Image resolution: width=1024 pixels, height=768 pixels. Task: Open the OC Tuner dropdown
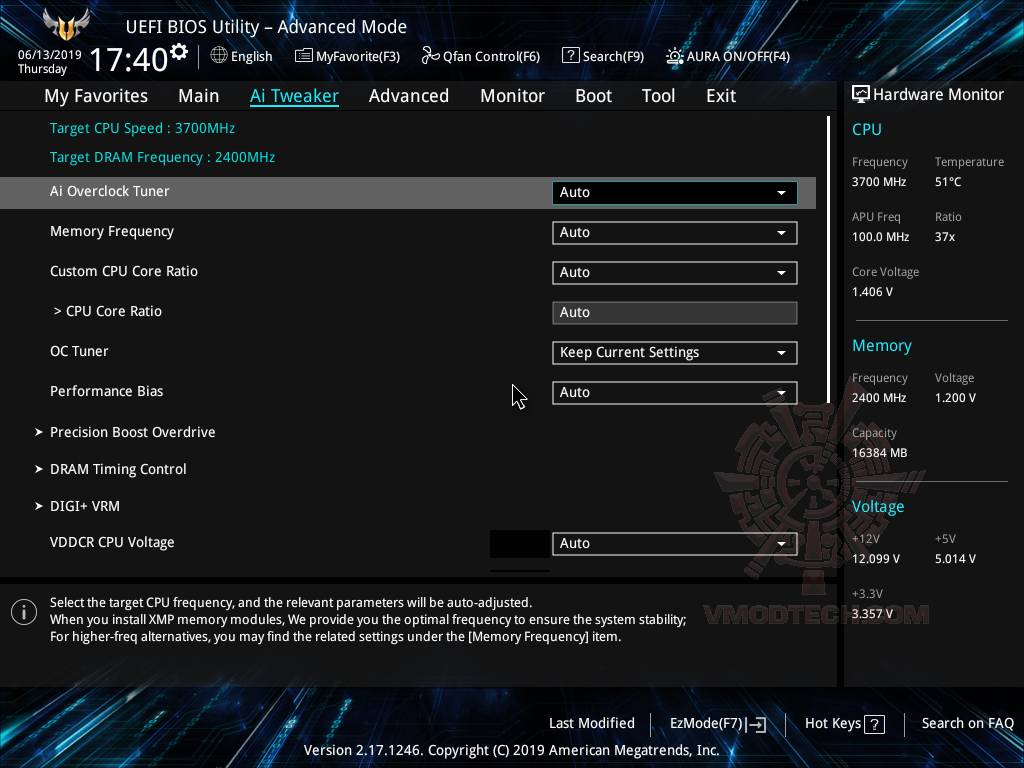pos(675,353)
